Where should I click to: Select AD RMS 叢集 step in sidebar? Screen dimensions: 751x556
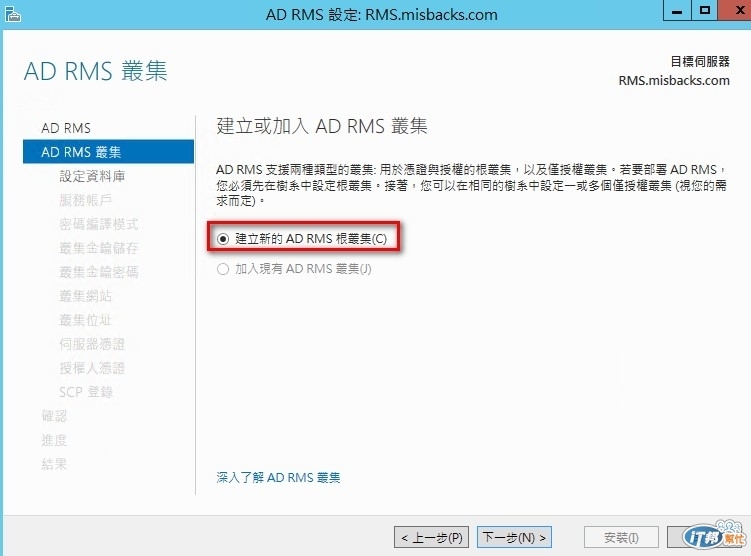[x=108, y=152]
